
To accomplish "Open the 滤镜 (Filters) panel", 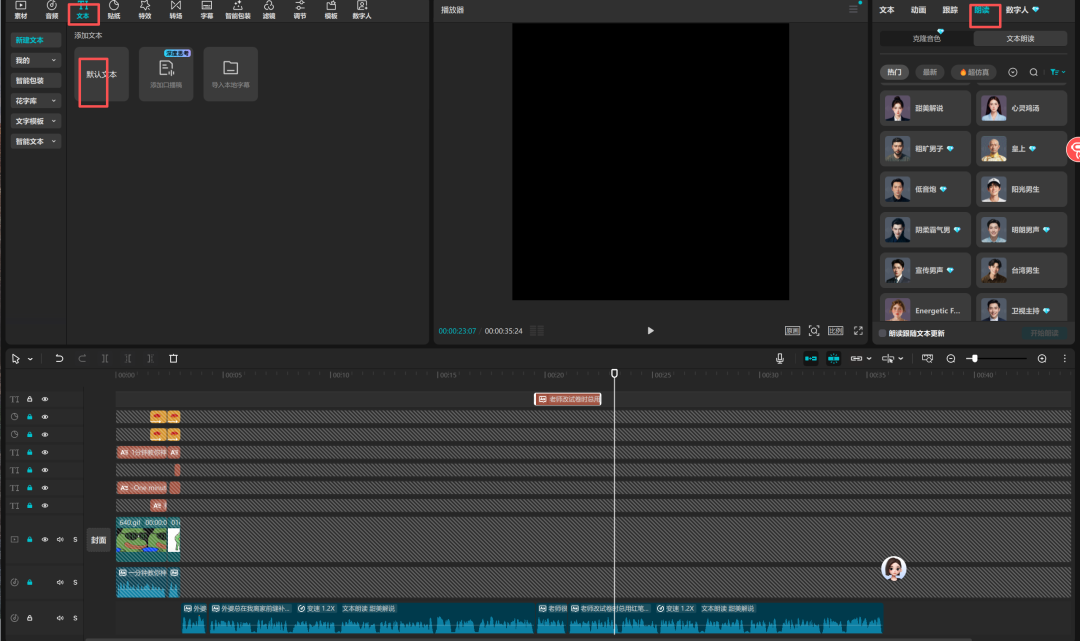I will 269,10.
